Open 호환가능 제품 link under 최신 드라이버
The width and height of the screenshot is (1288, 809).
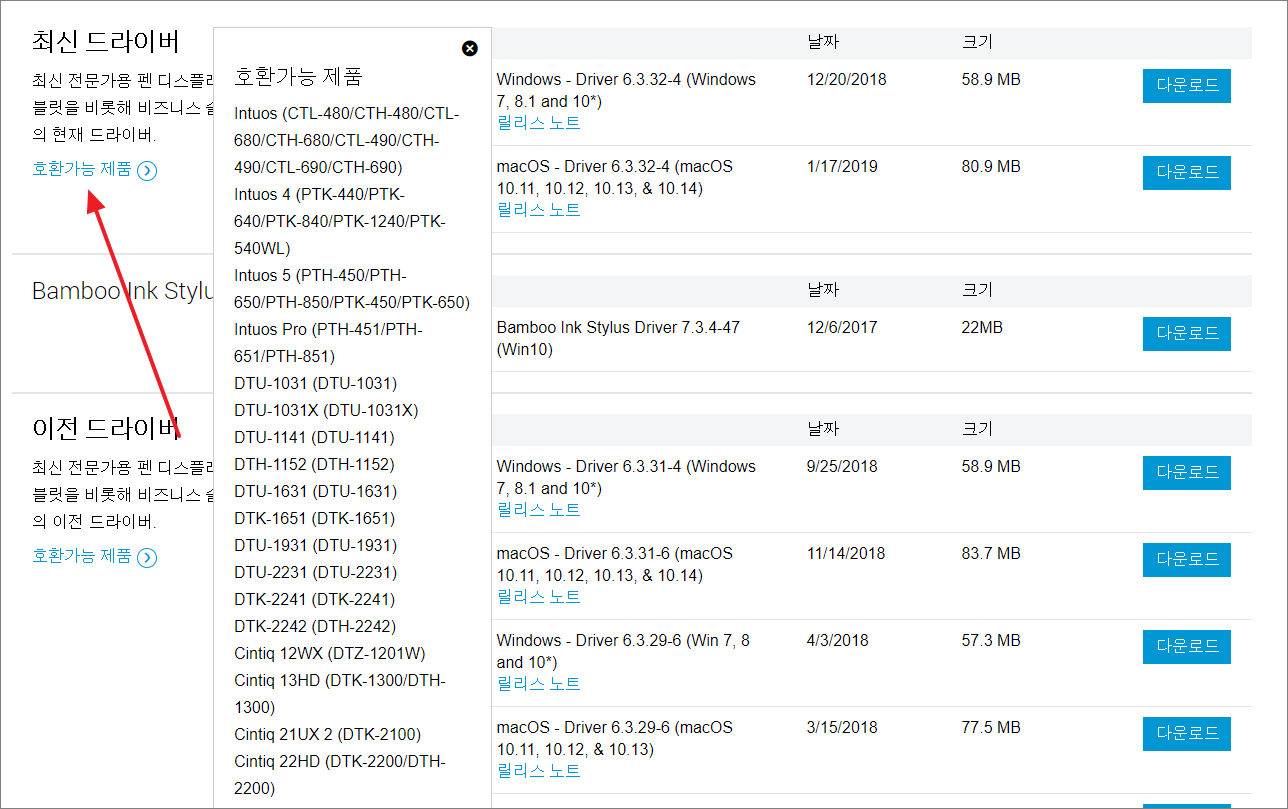(82, 169)
